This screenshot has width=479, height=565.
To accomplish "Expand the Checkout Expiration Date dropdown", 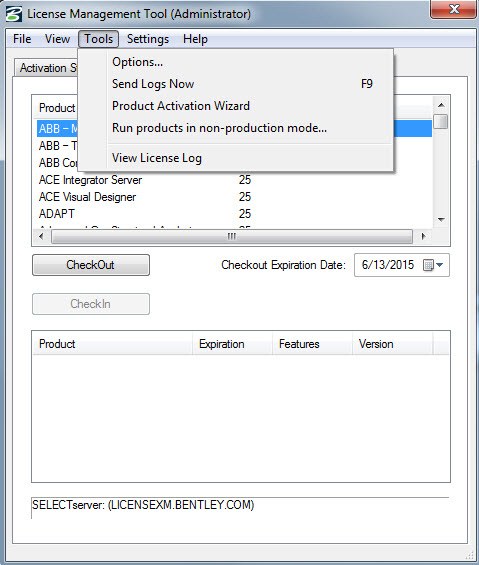I will pos(439,265).
